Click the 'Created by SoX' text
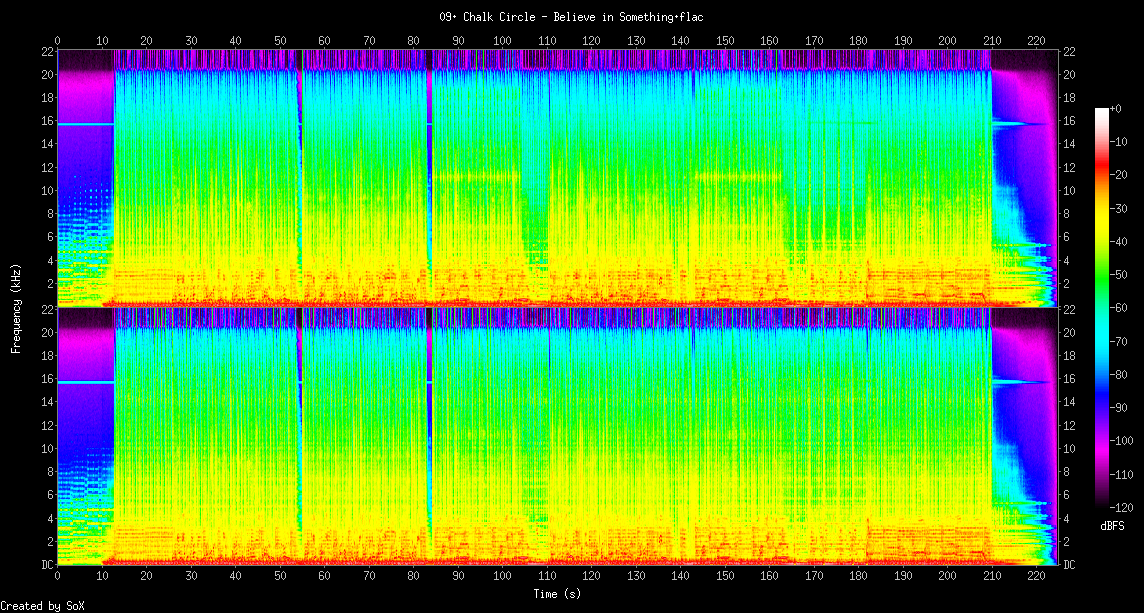Viewport: 1144px width, 613px height. [42, 606]
